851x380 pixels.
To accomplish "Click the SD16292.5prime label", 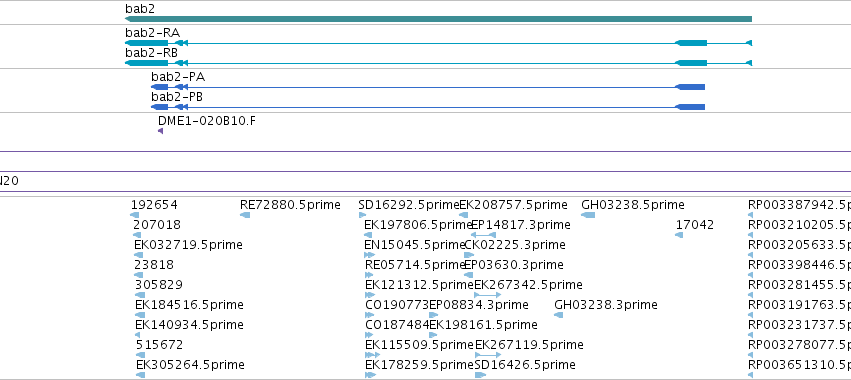I will [x=409, y=205].
